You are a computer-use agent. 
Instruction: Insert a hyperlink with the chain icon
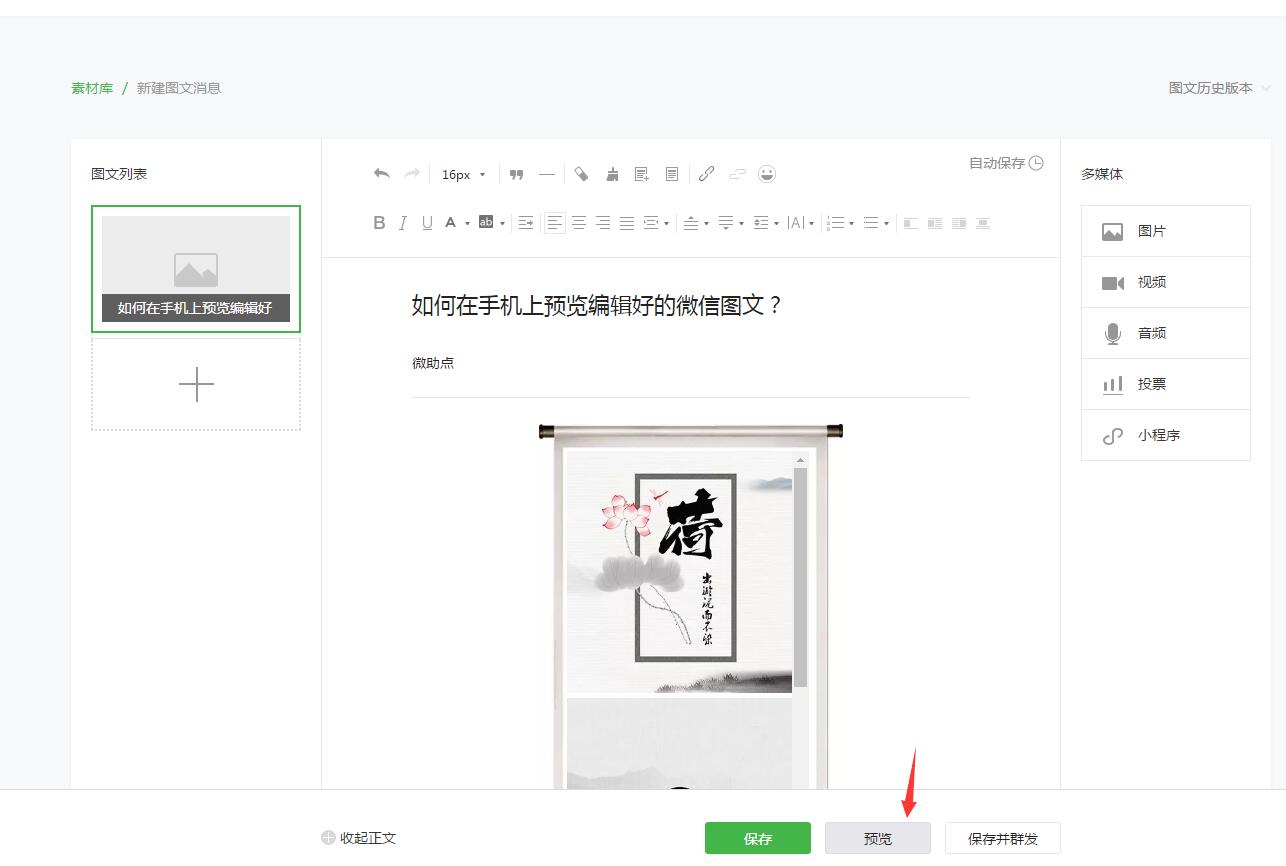pos(706,174)
